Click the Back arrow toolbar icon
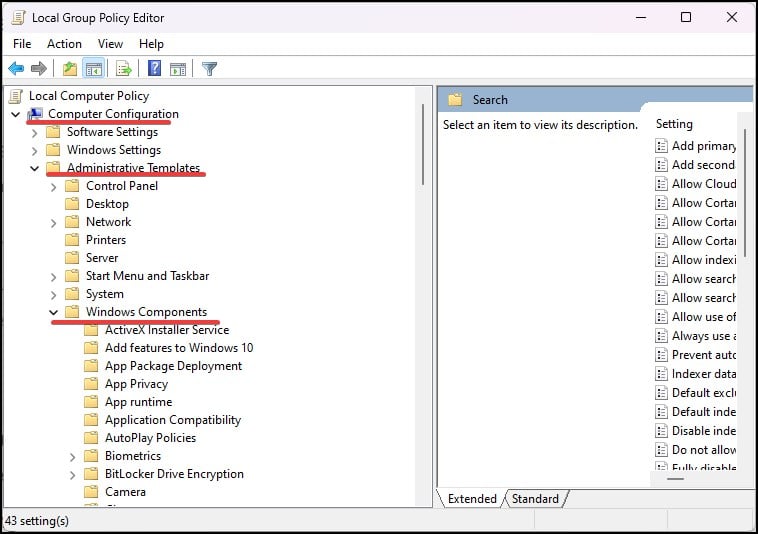The width and height of the screenshot is (758, 534). [x=16, y=69]
